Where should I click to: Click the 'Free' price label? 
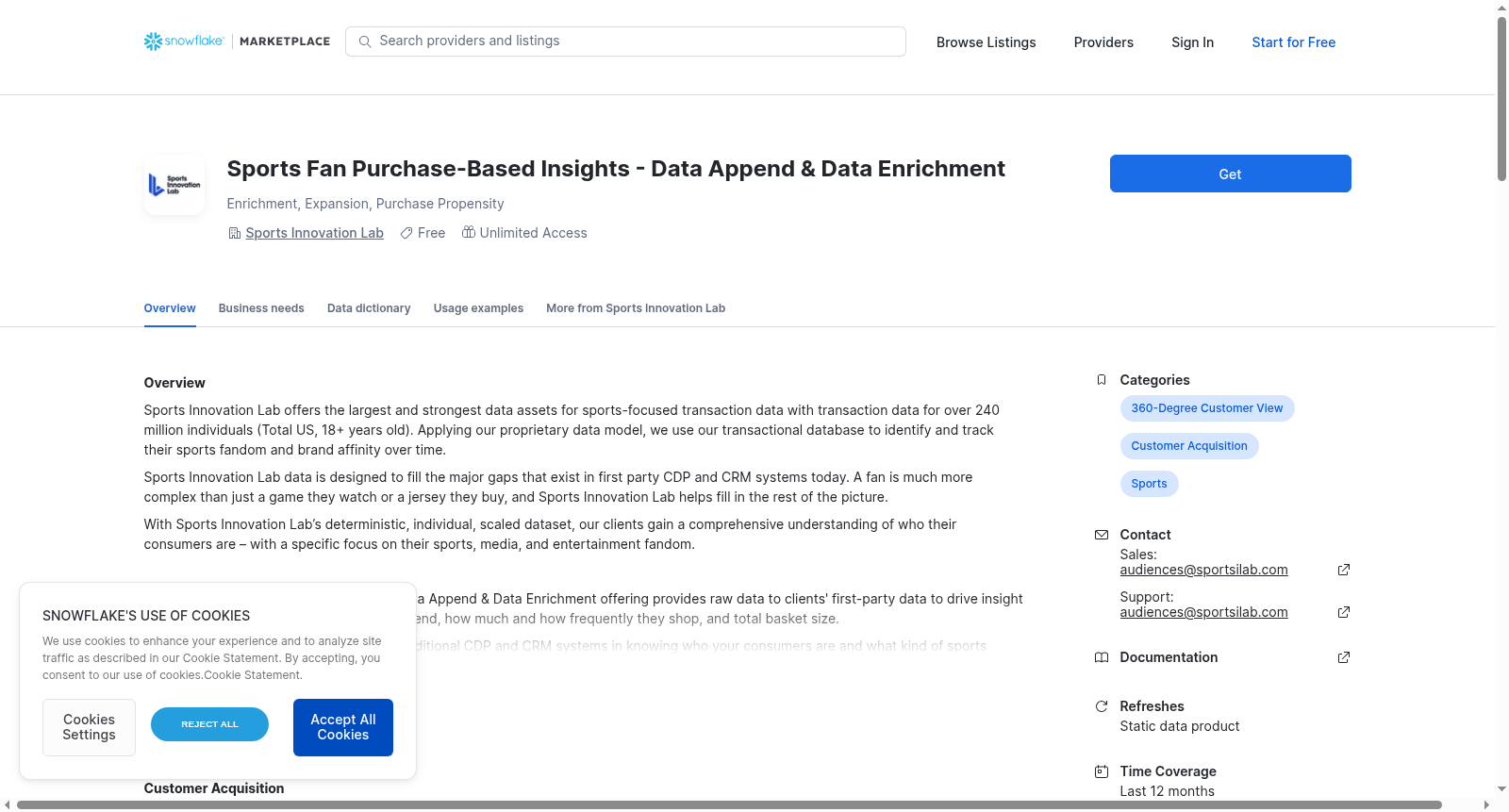tap(431, 233)
